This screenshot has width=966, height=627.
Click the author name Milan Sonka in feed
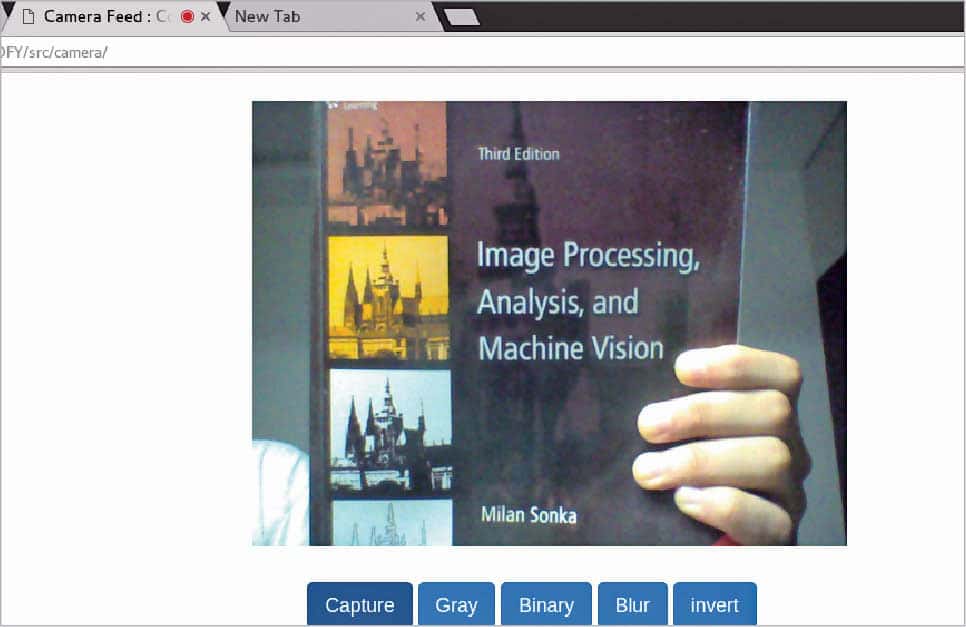click(528, 515)
